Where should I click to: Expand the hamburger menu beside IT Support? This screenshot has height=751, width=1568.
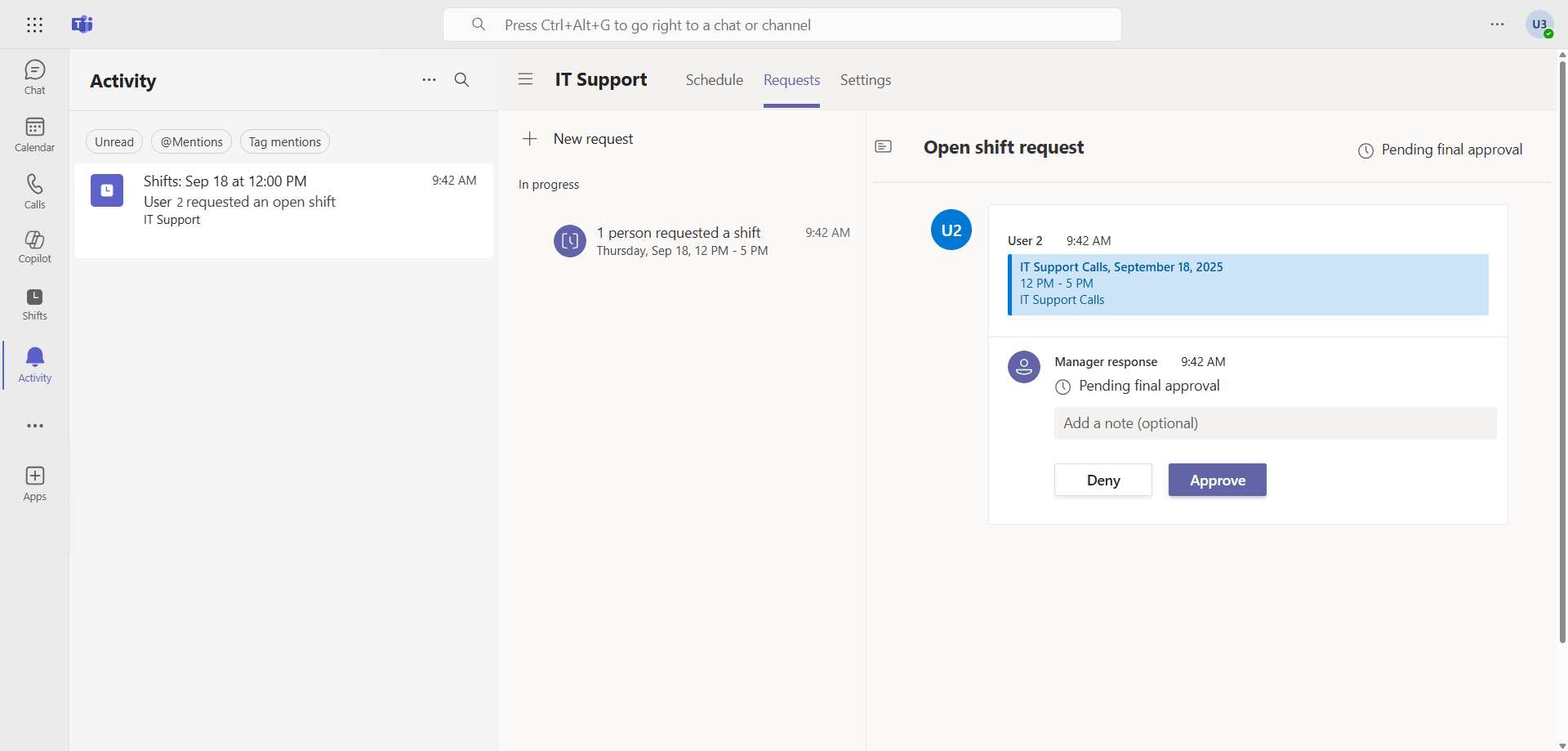pyautogui.click(x=525, y=79)
